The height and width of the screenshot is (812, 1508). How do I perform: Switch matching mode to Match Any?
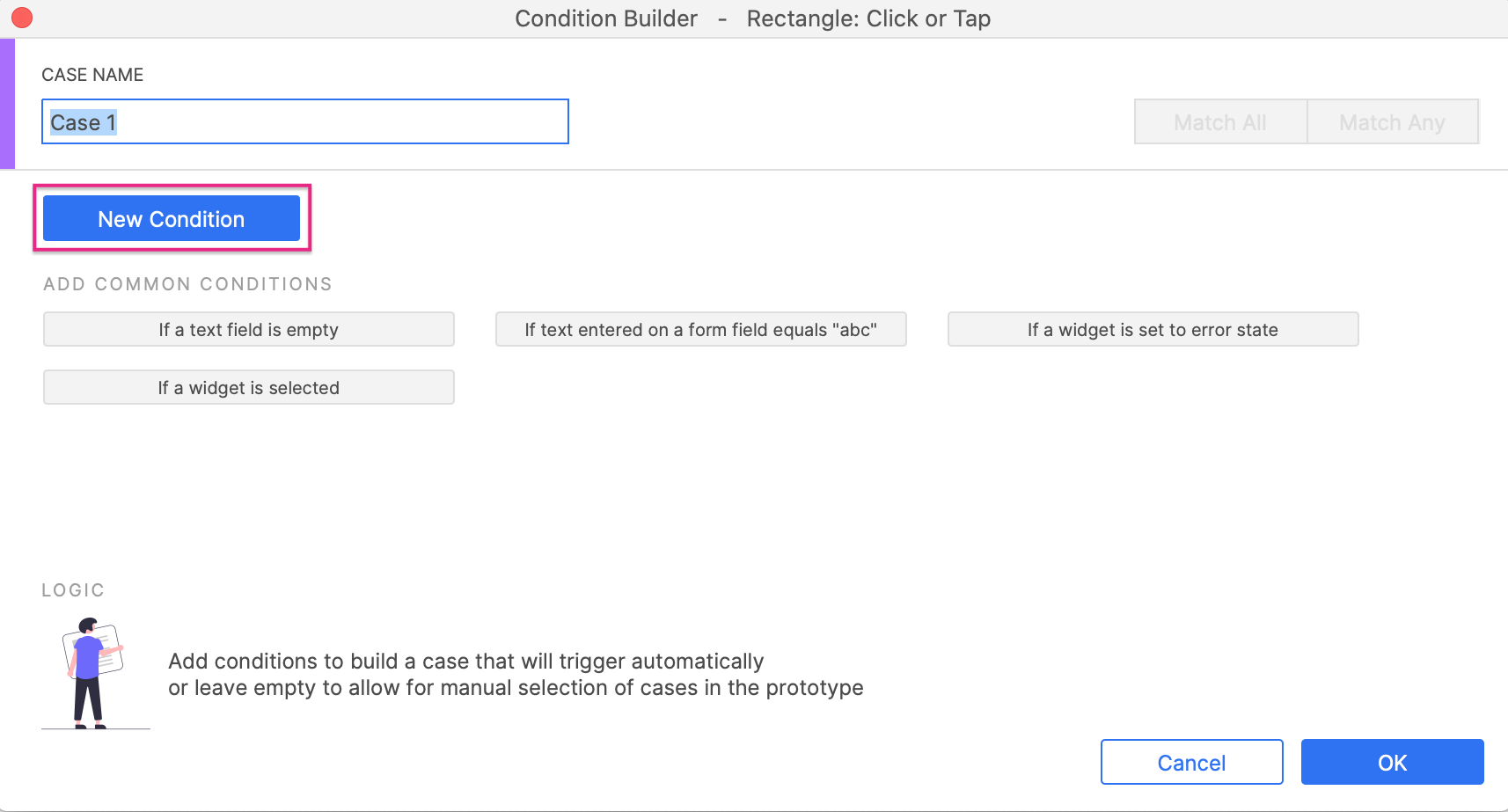click(x=1392, y=122)
